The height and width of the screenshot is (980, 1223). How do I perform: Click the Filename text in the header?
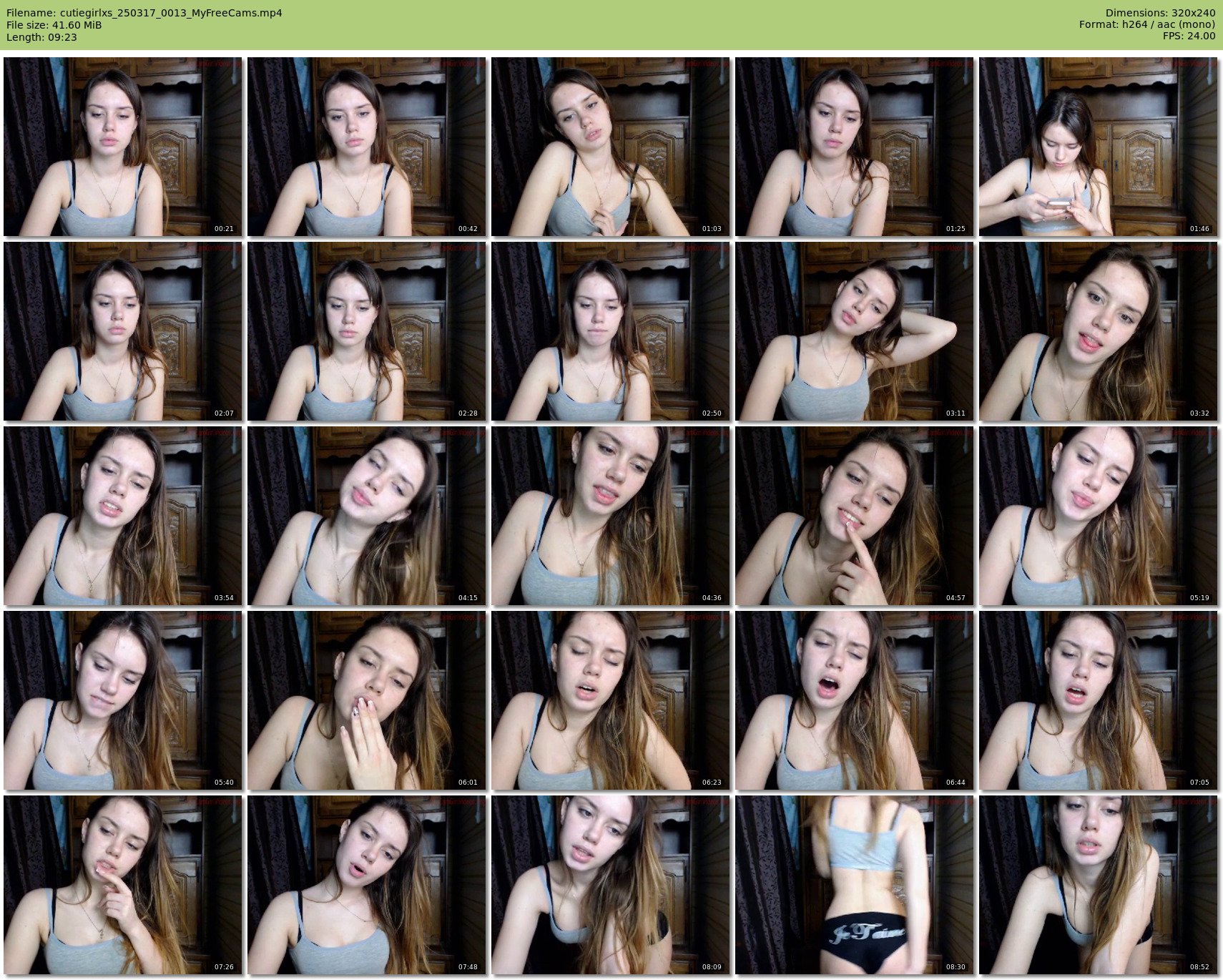pos(144,13)
